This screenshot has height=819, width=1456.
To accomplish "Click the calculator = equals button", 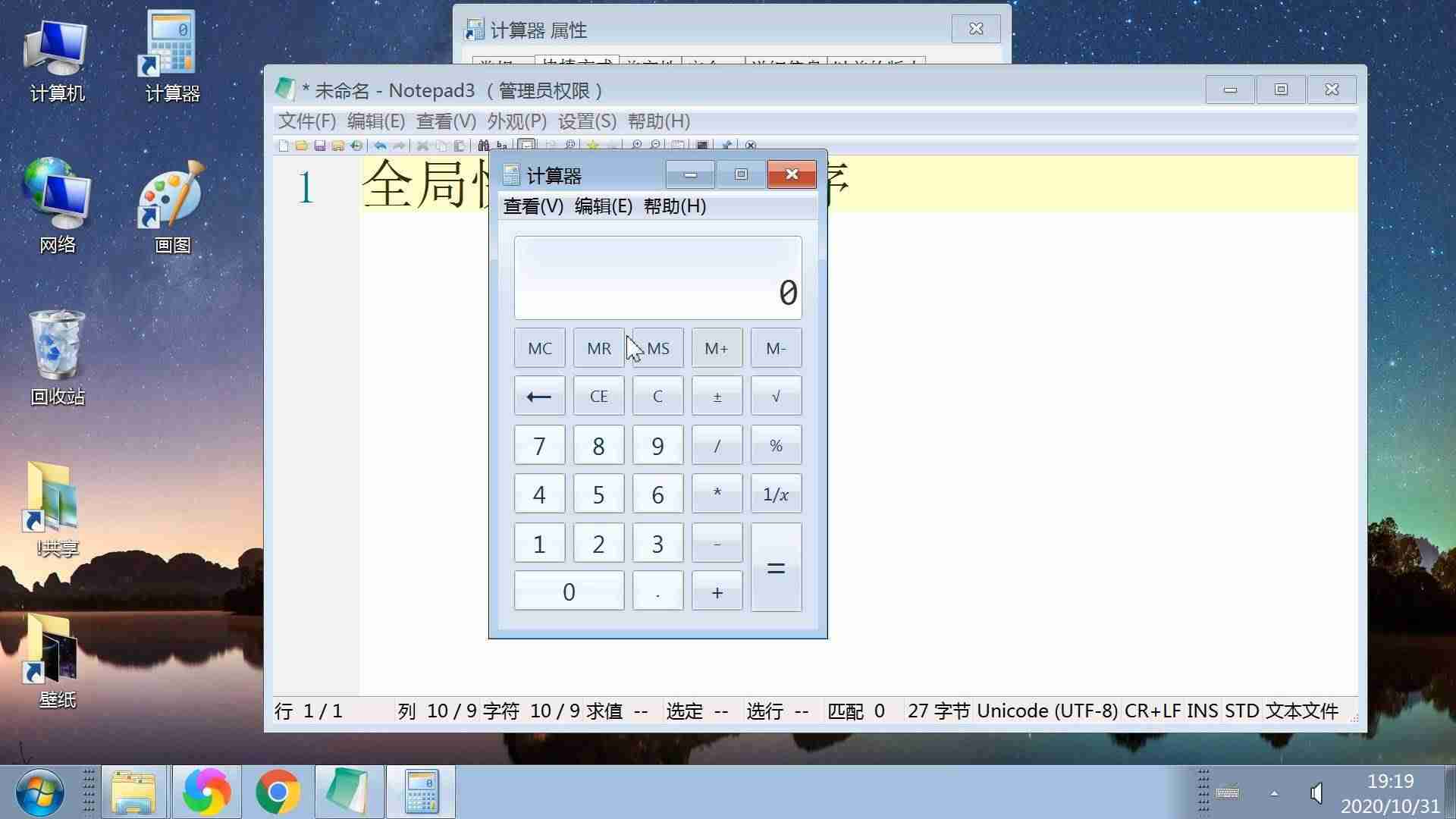I will pos(776,567).
